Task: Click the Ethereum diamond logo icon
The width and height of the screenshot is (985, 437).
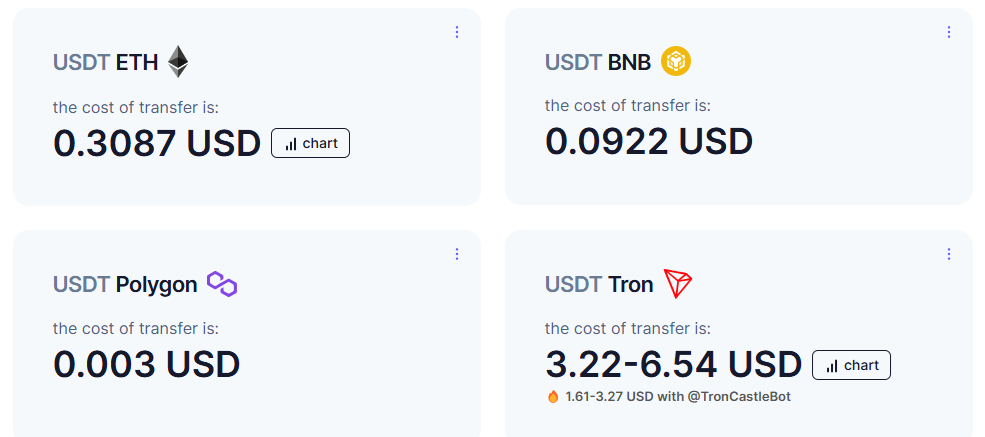Action: click(178, 62)
